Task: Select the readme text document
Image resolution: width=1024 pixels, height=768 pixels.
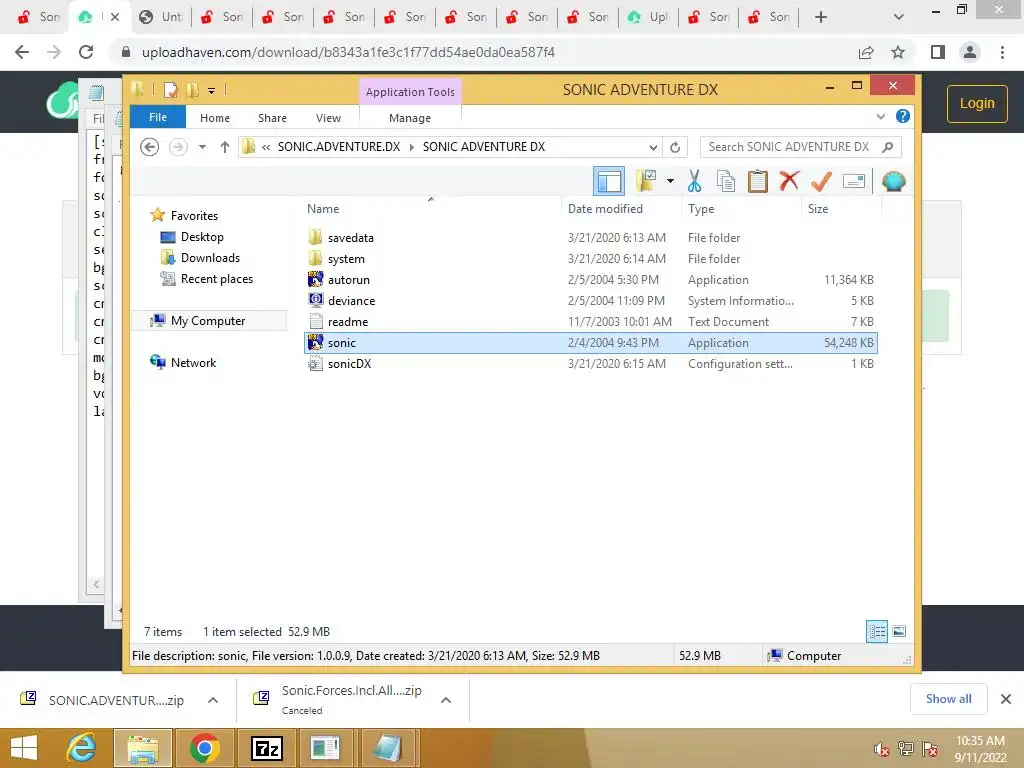Action: (x=590, y=321)
